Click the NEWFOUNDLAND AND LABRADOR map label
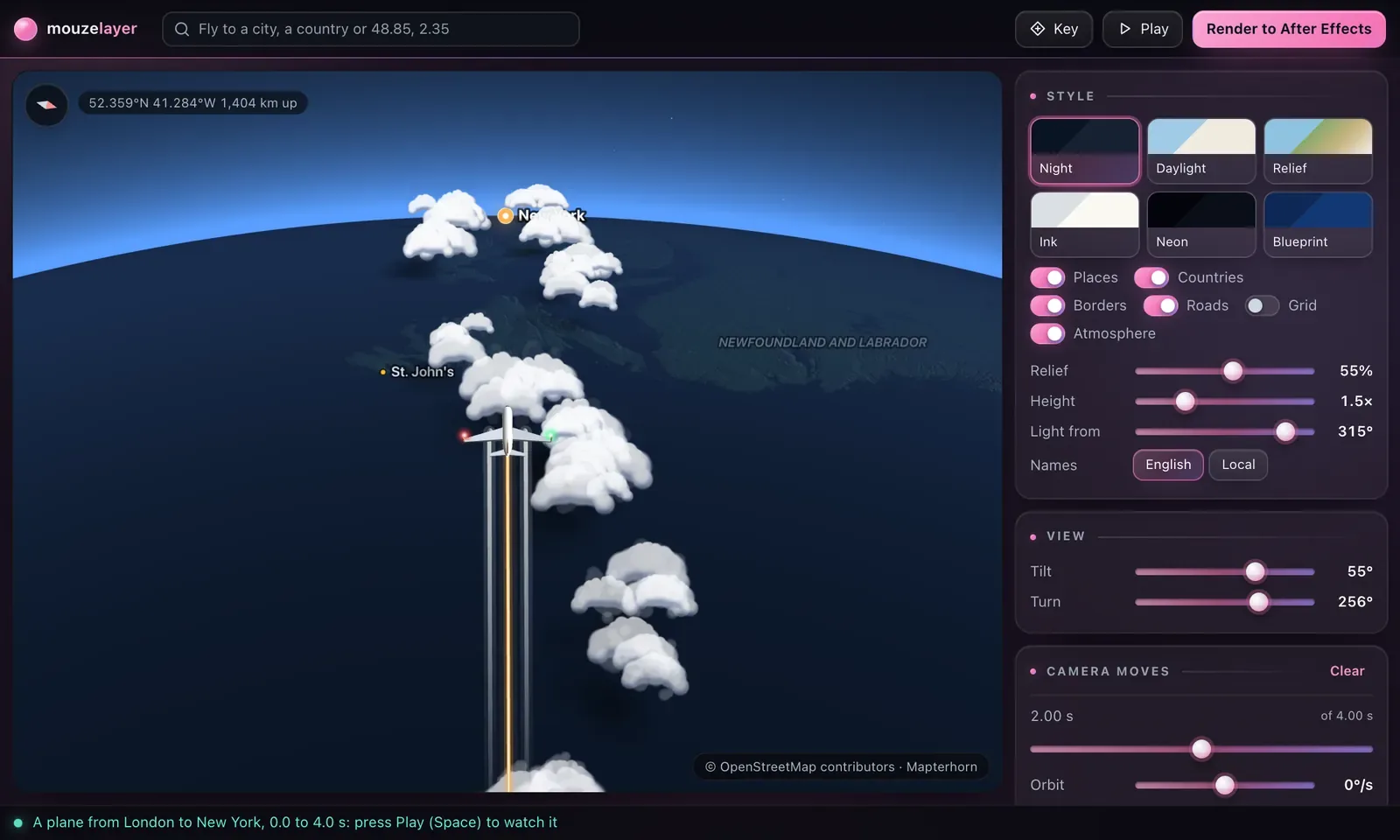Screen dimensions: 1400x840 [x=822, y=342]
